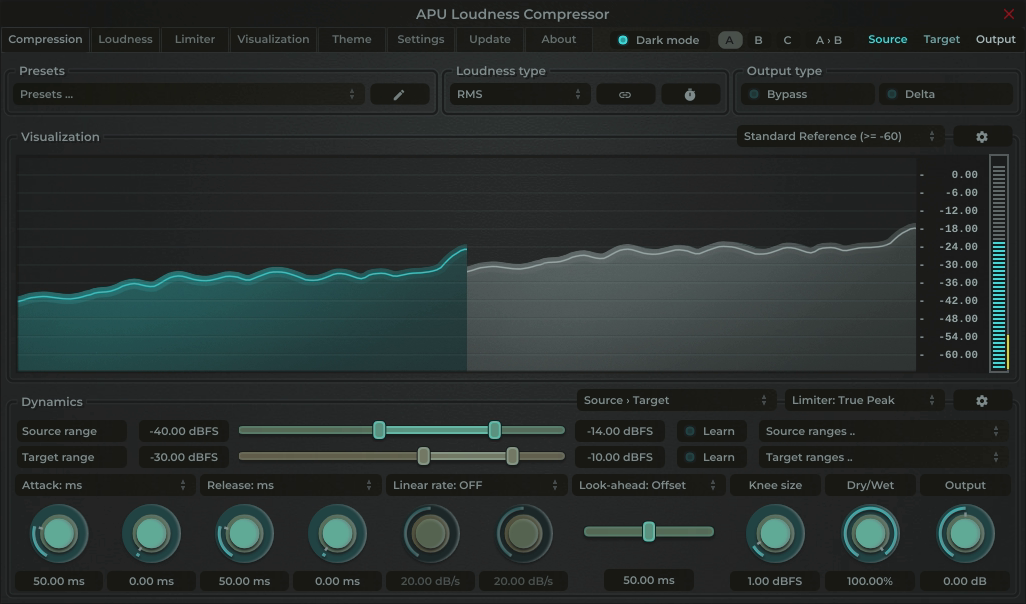Open Standard Reference dropdown
The height and width of the screenshot is (604, 1026).
coord(840,137)
